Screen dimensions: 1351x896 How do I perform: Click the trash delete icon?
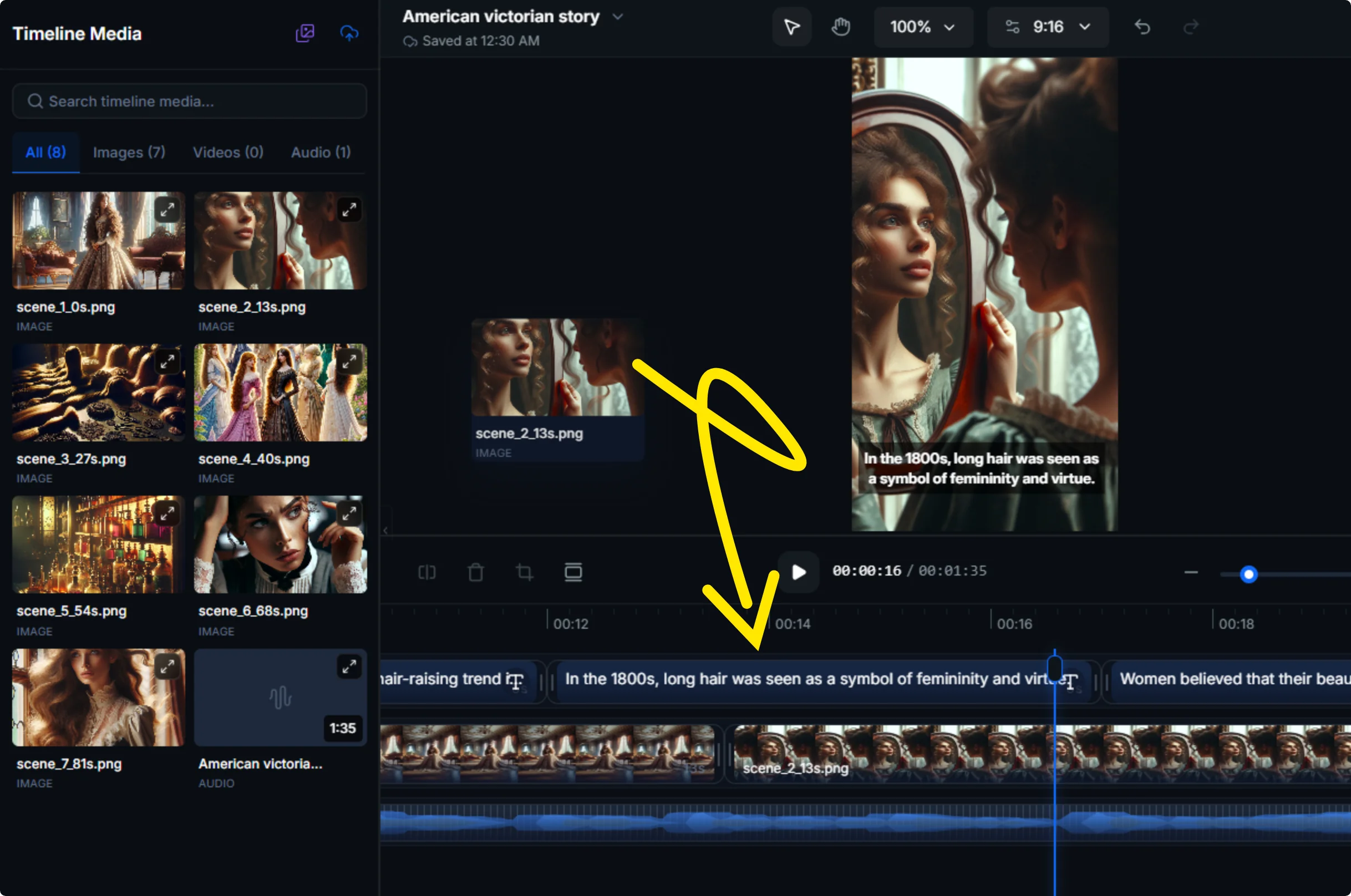pos(475,572)
